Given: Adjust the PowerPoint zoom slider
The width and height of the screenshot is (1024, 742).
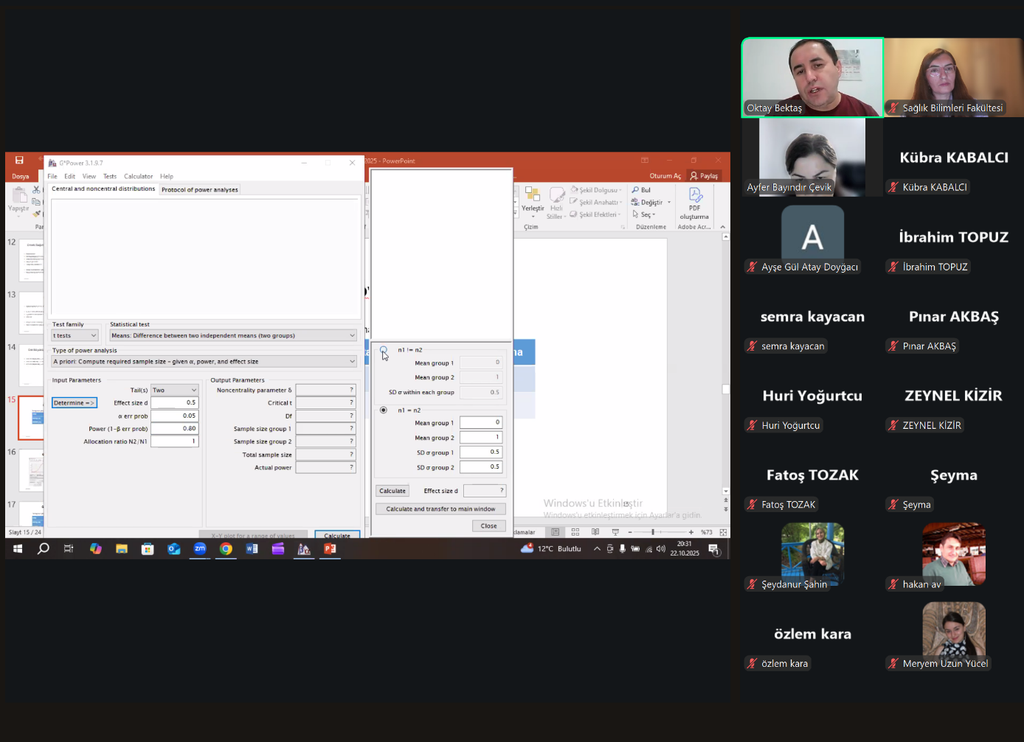Looking at the screenshot, I should coord(653,532).
